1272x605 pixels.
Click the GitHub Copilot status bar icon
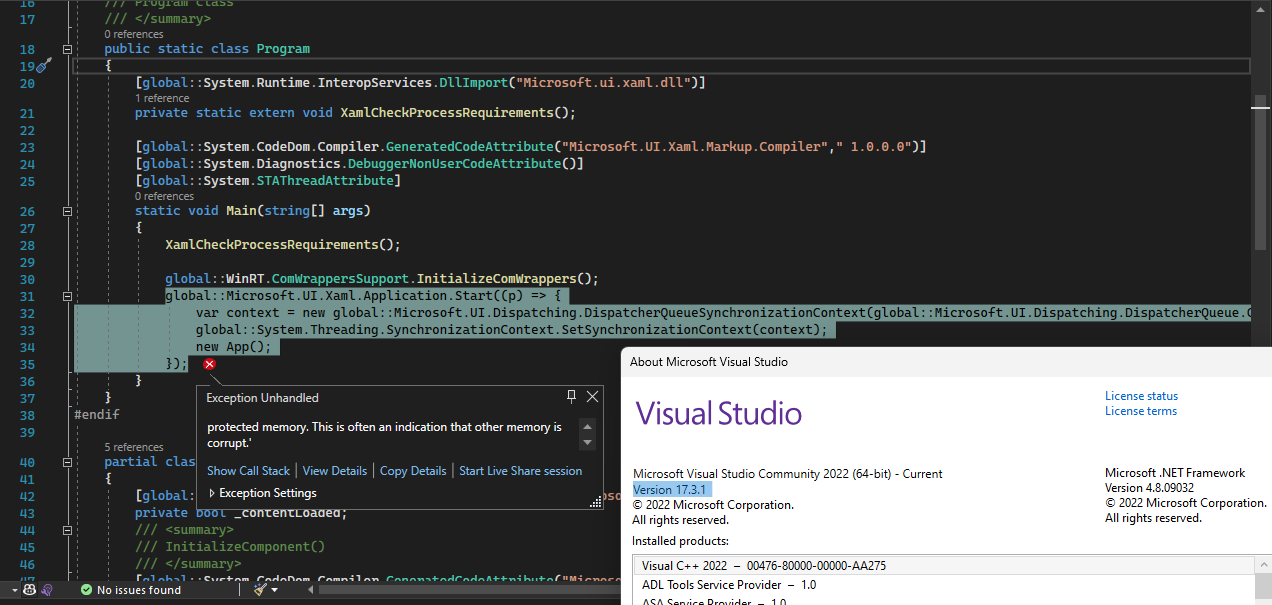29,590
